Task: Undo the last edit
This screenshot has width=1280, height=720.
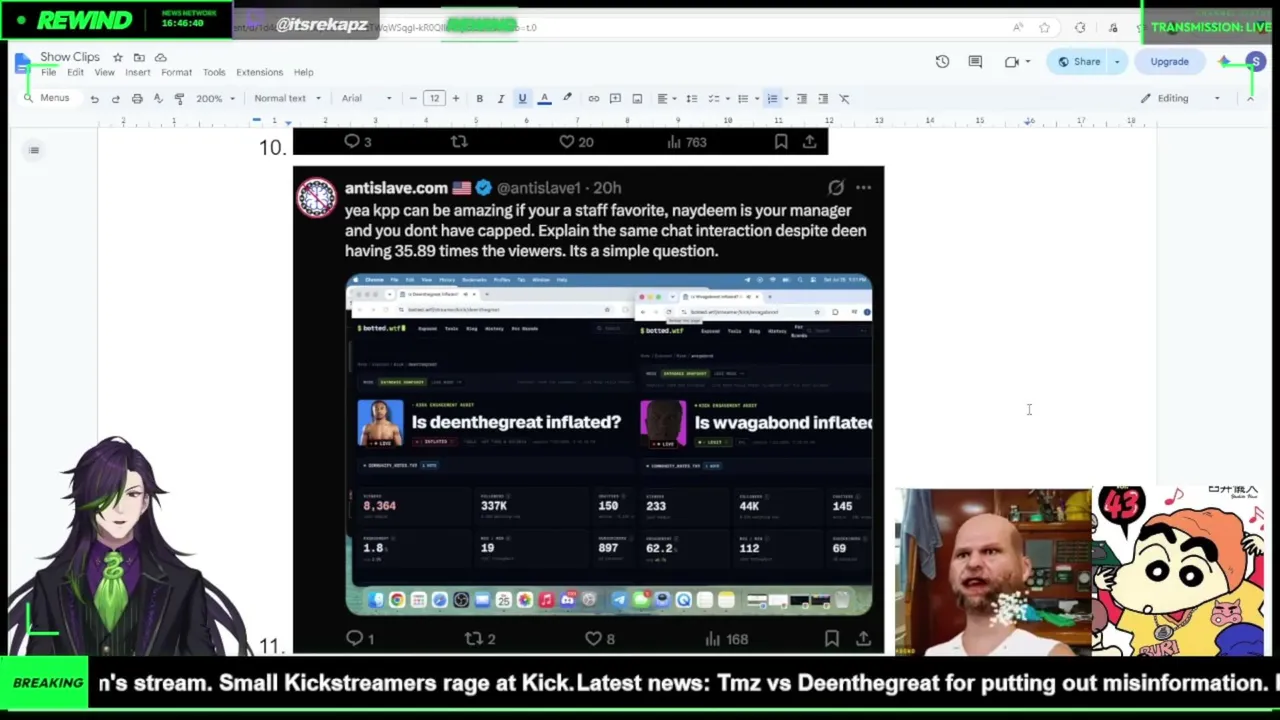Action: 94,99
